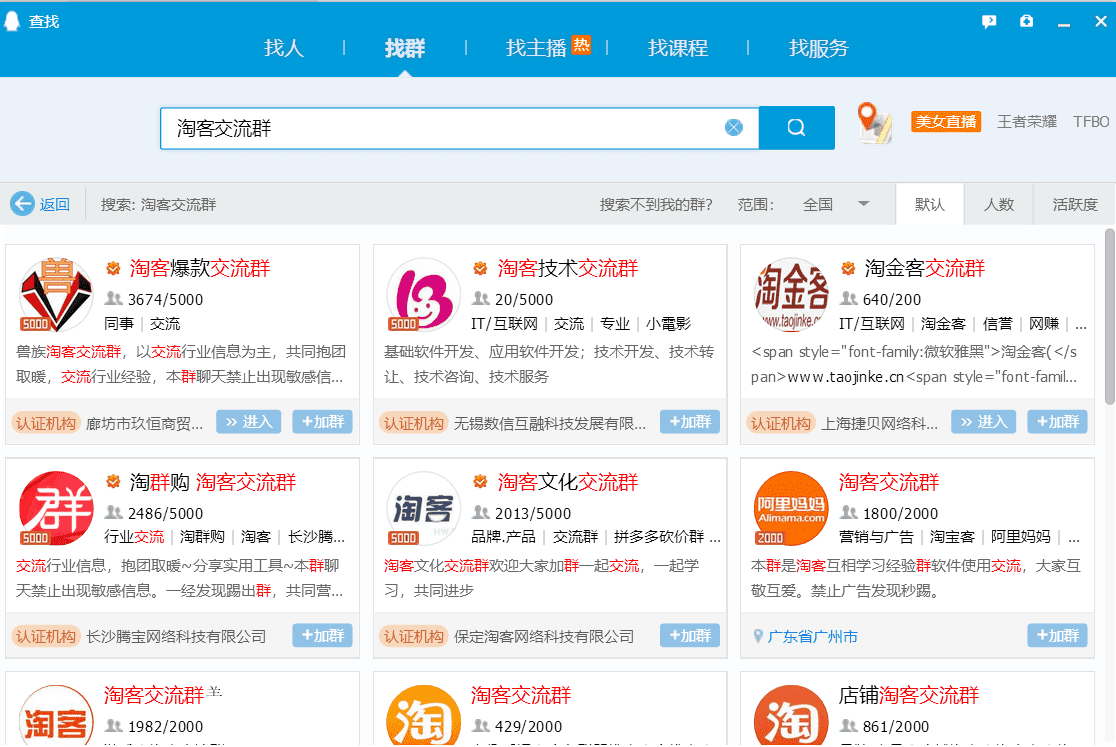Open 淘金客交流群 title
Image resolution: width=1116 pixels, height=747 pixels.
pos(925,268)
